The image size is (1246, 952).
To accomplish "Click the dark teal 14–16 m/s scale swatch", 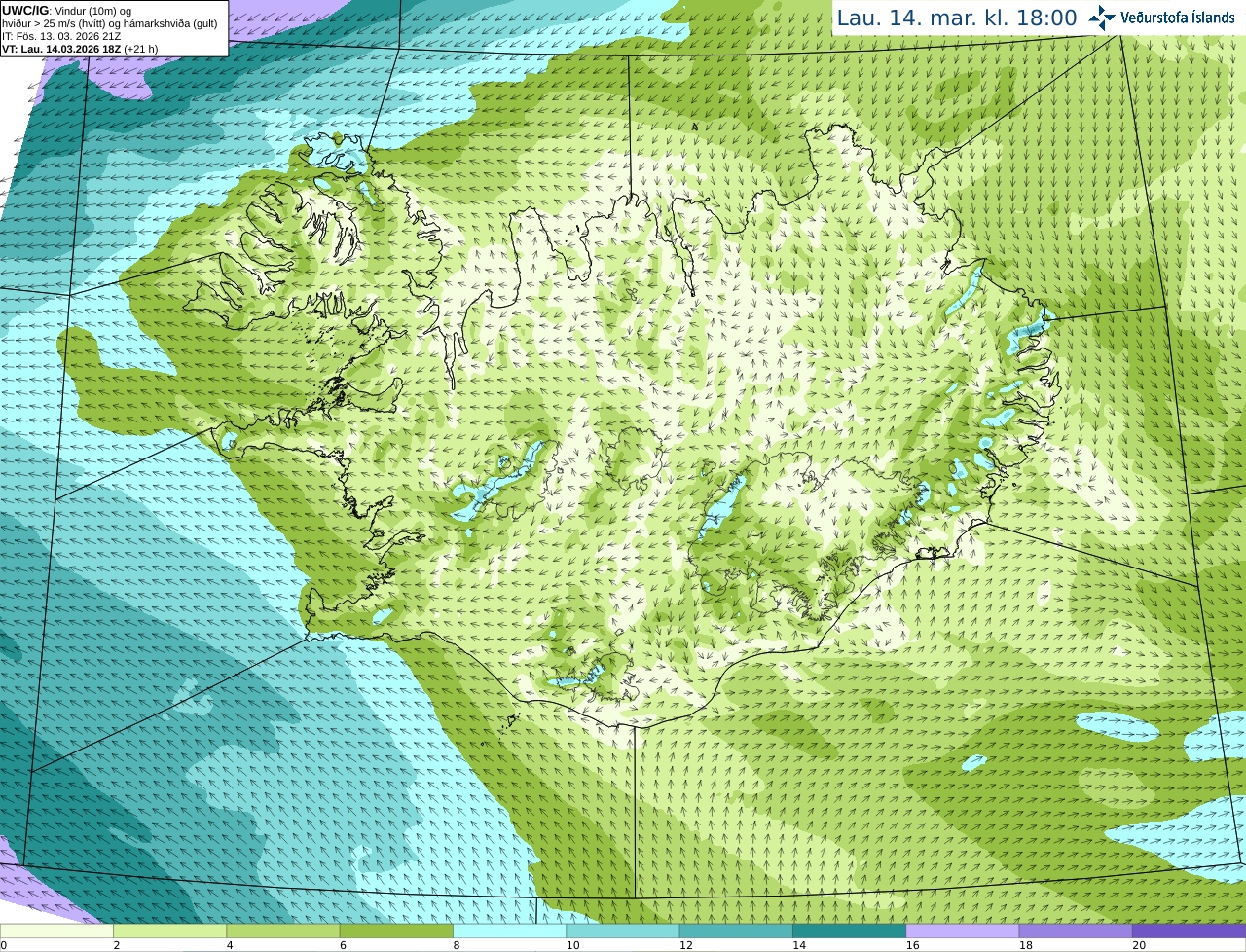I will [849, 931].
